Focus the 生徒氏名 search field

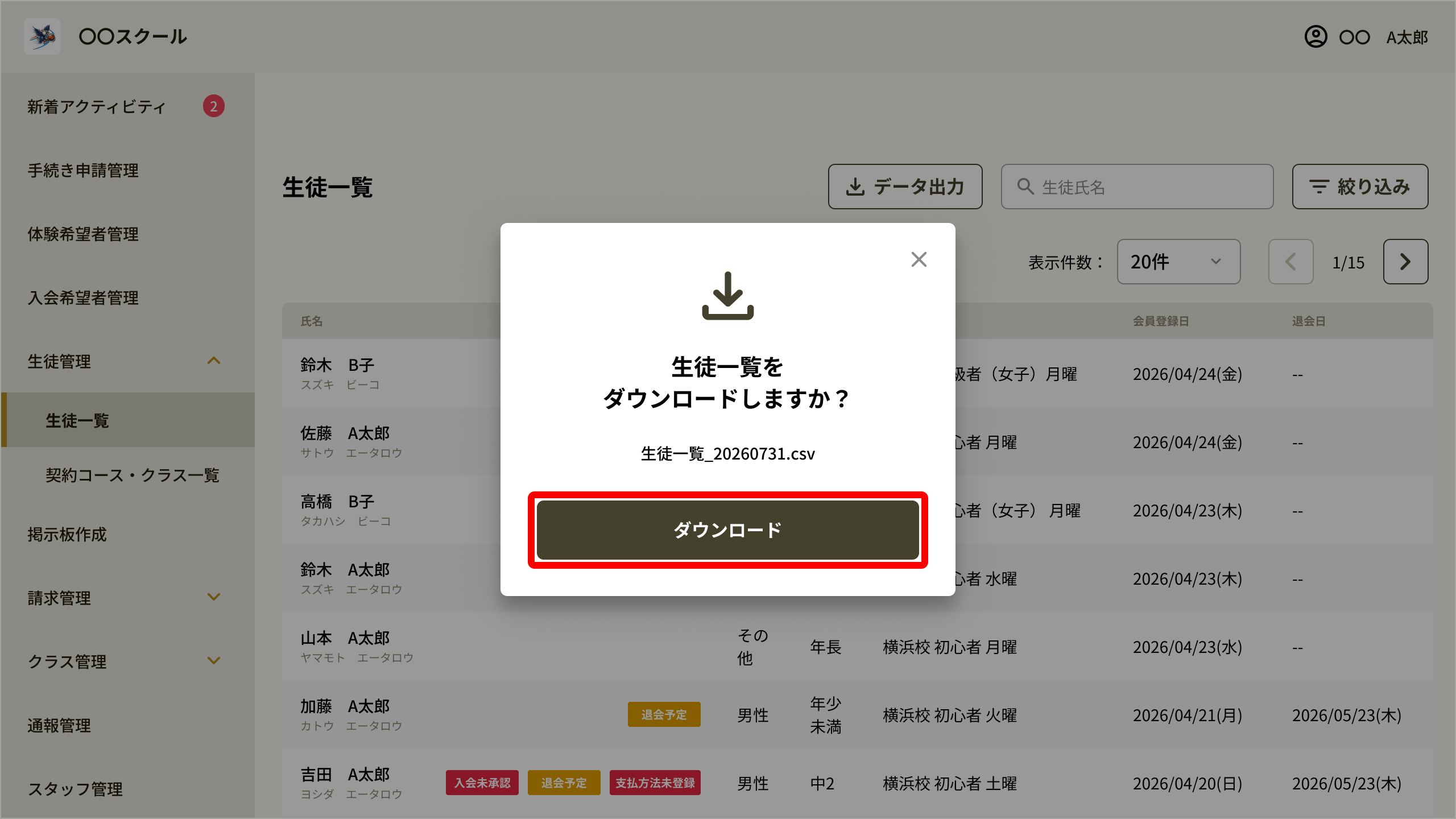[x=1137, y=187]
